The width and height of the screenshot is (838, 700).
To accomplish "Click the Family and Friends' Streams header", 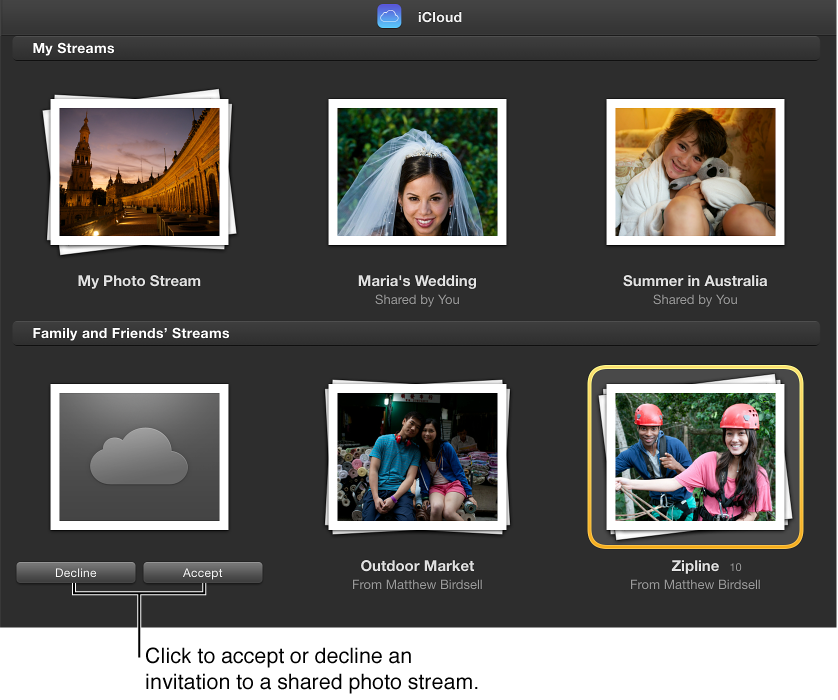I will point(131,333).
